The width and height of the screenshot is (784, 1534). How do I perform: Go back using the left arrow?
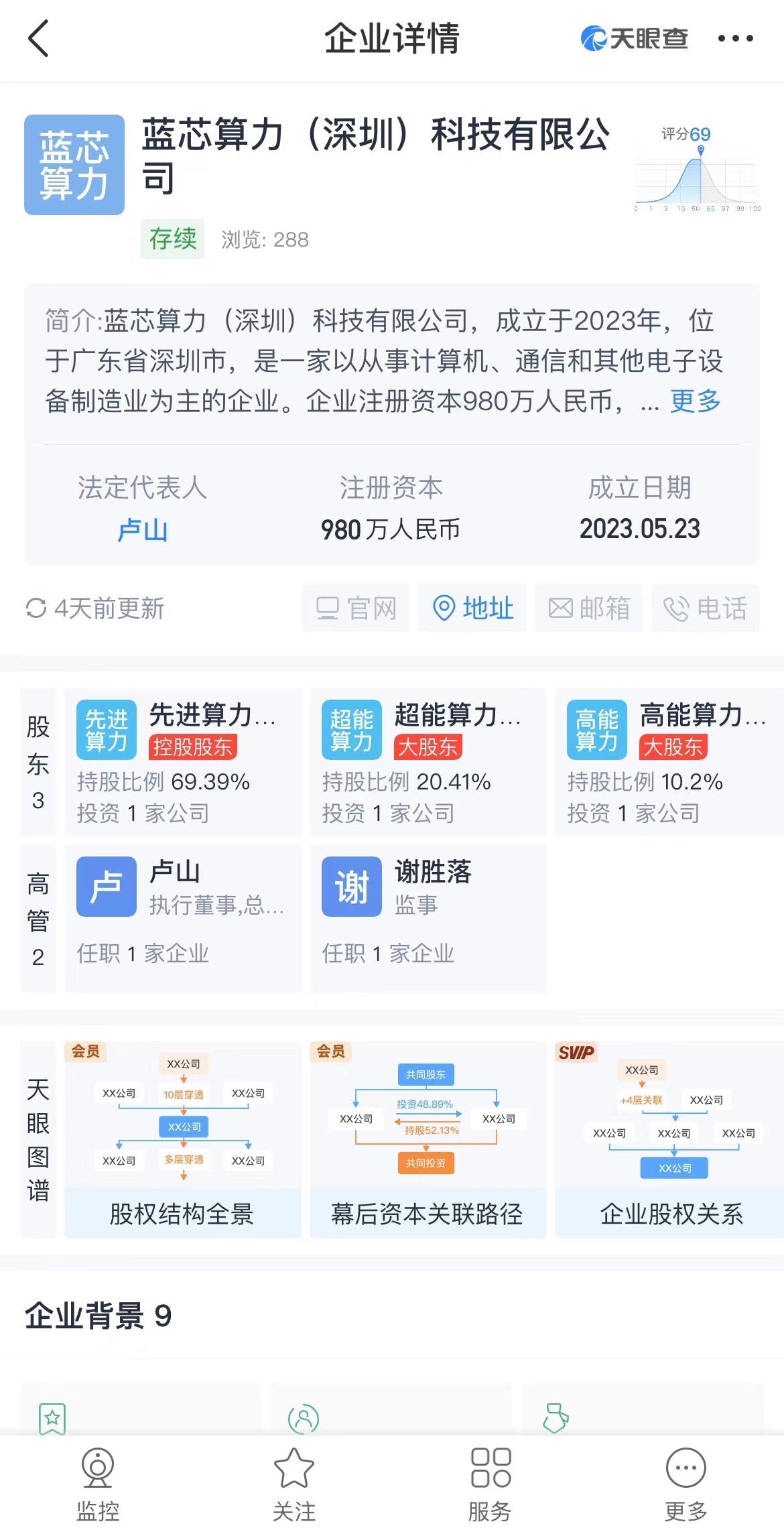(39, 38)
